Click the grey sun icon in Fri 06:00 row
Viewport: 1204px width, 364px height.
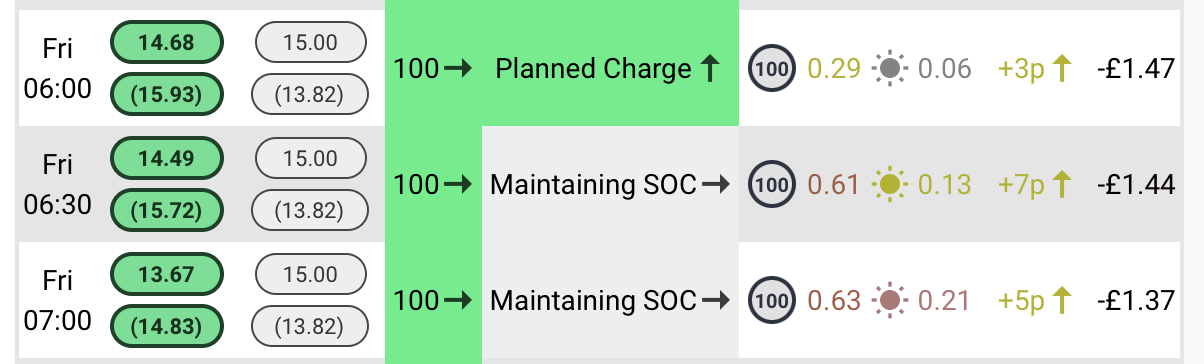coord(889,69)
